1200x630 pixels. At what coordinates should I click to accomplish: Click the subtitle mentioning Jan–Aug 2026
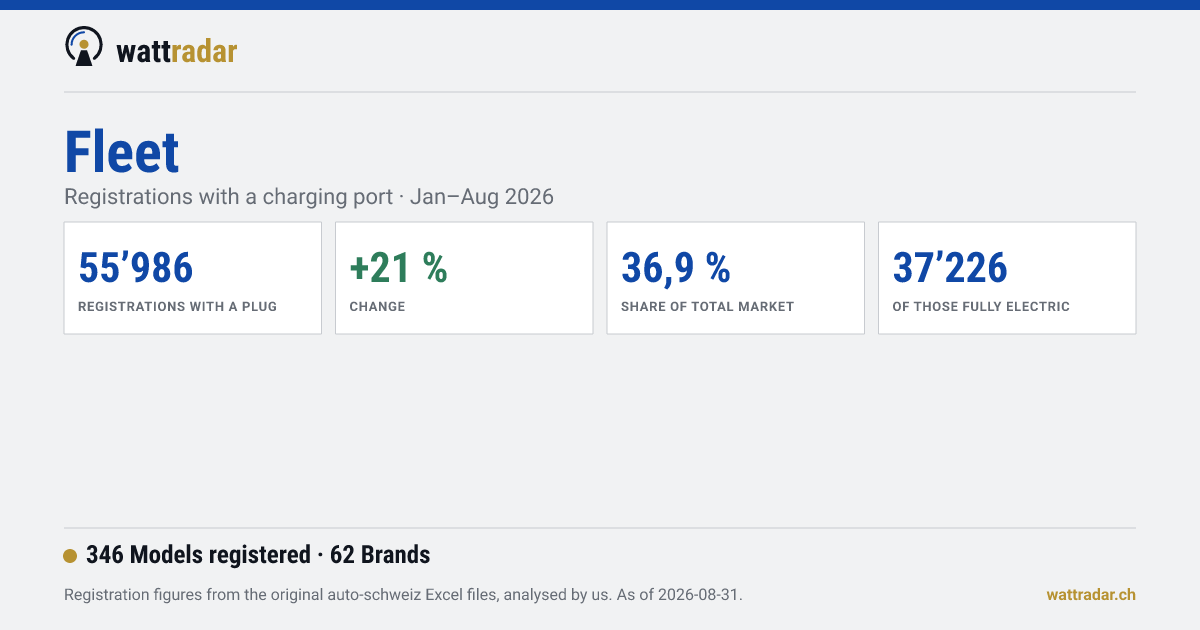tap(309, 197)
